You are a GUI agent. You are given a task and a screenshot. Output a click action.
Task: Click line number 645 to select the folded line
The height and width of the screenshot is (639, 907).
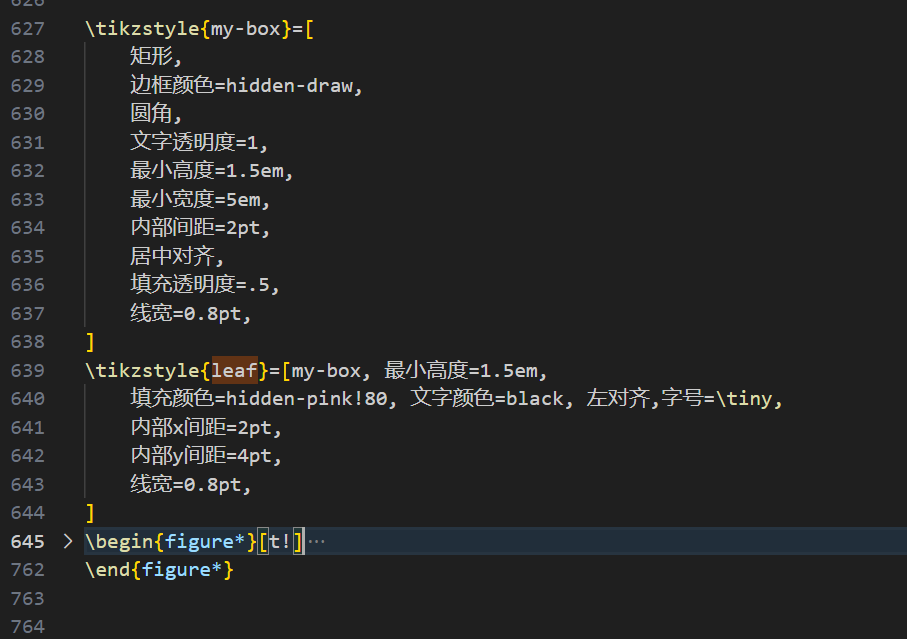coord(28,541)
